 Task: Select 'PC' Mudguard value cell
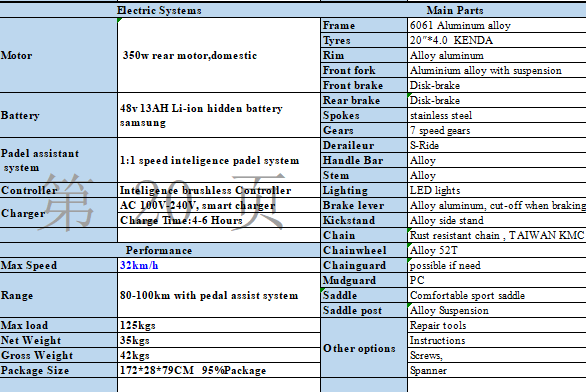[497, 280]
